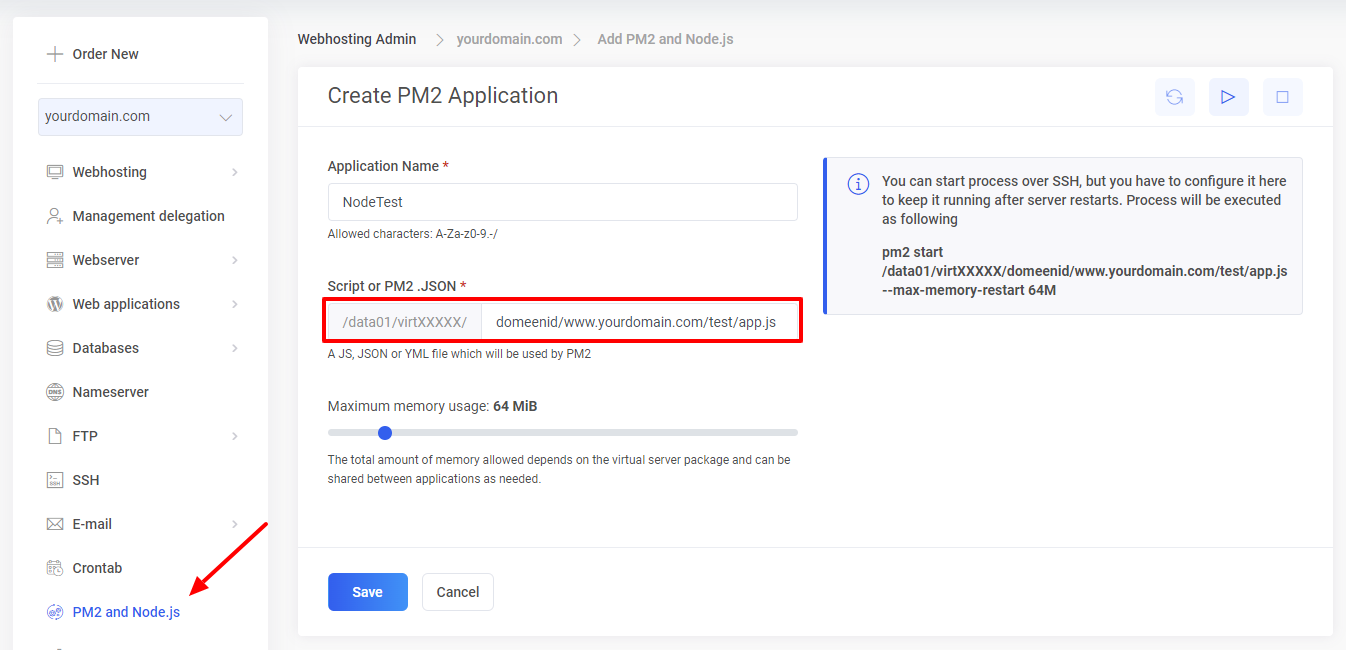Image resolution: width=1346 pixels, height=650 pixels.
Task: Click the info icon in the notice box
Action: pyautogui.click(x=858, y=183)
